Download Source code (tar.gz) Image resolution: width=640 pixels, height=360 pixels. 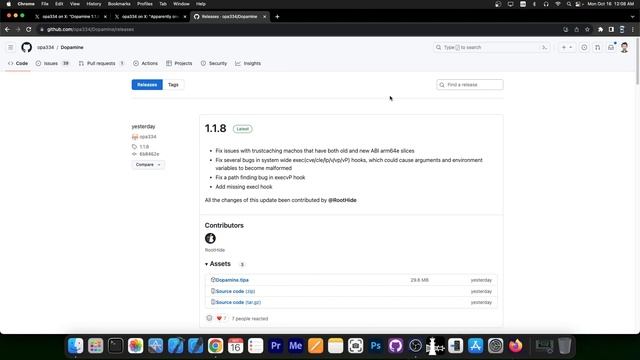click(x=238, y=302)
